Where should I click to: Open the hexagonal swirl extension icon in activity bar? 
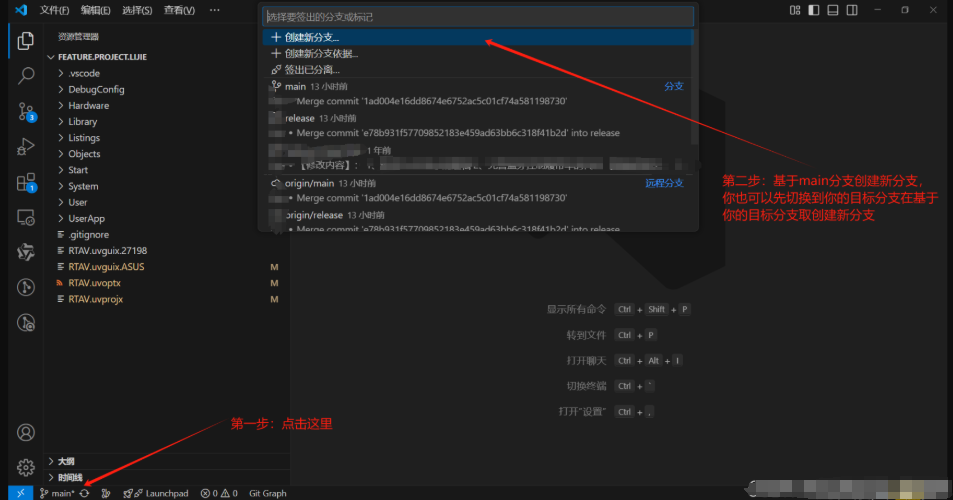[x=26, y=252]
